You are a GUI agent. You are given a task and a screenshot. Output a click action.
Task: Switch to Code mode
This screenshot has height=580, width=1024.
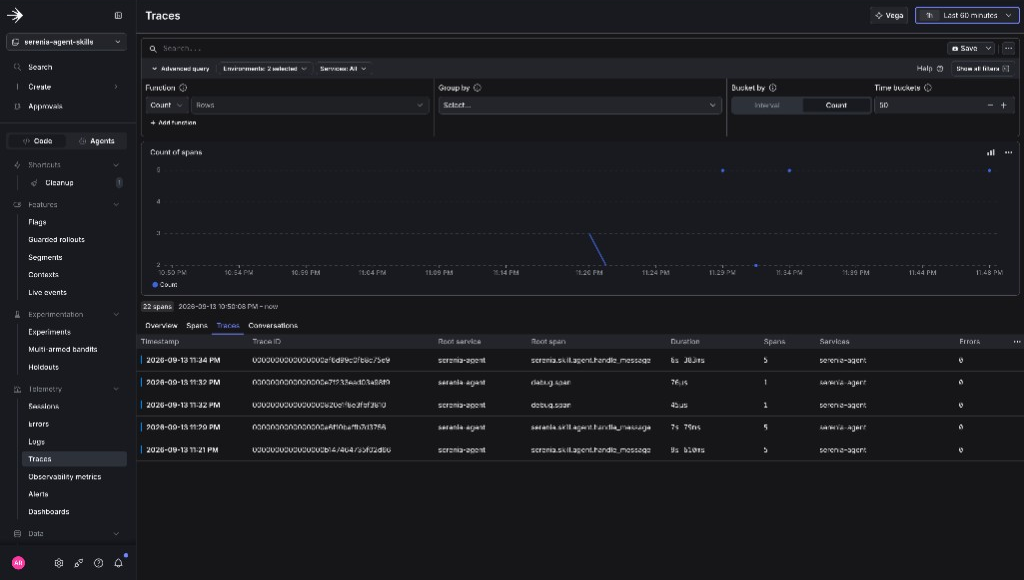tap(37, 141)
